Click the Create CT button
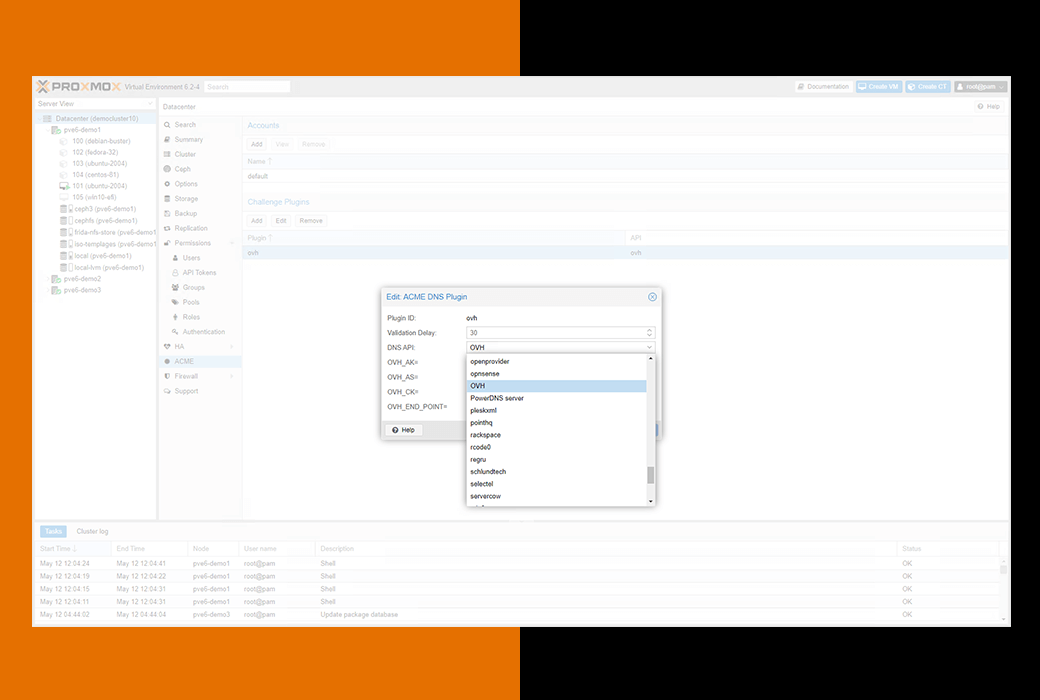The width and height of the screenshot is (1040, 700). click(x=928, y=87)
